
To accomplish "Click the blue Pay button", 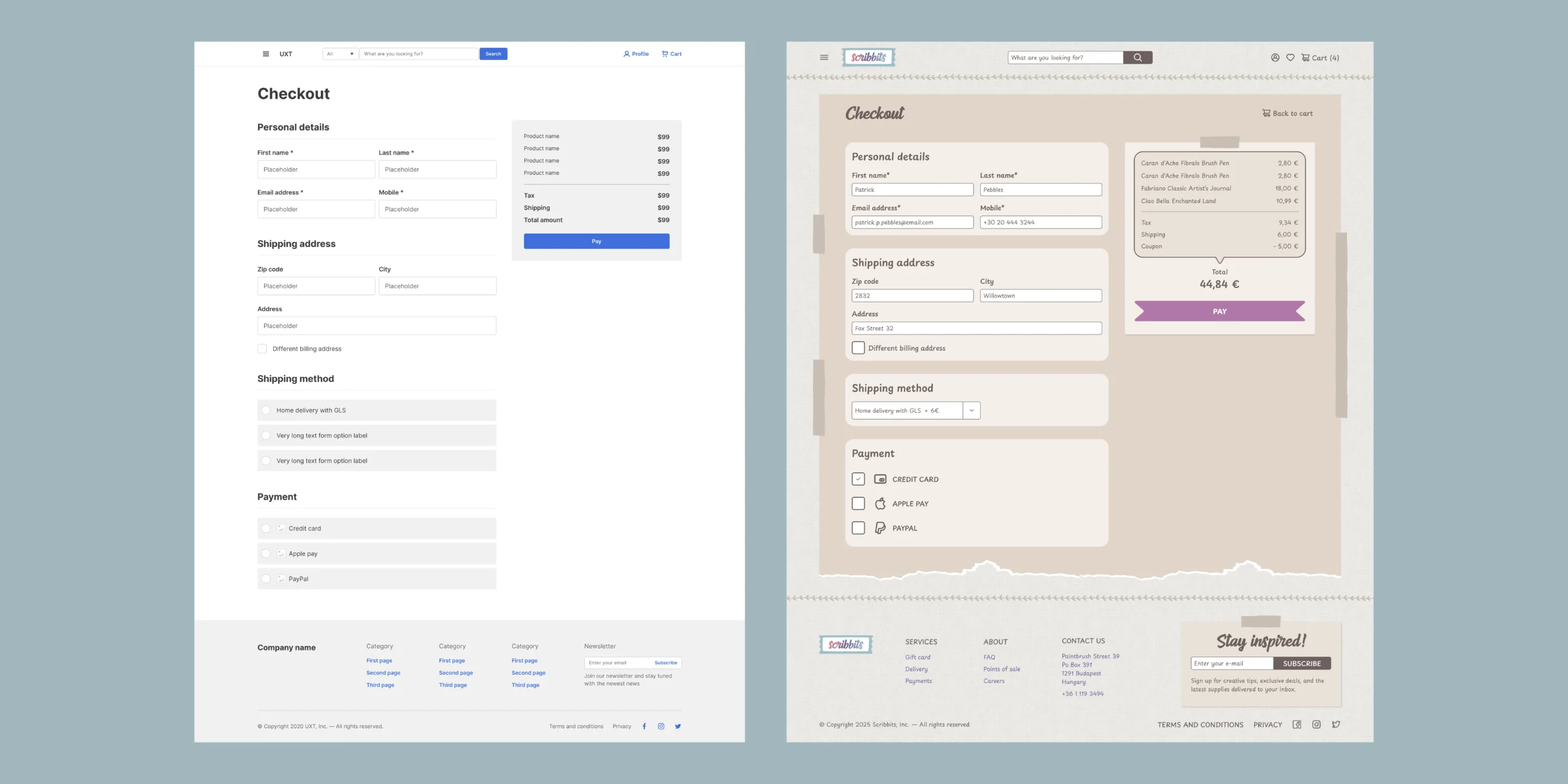I will tap(596, 241).
